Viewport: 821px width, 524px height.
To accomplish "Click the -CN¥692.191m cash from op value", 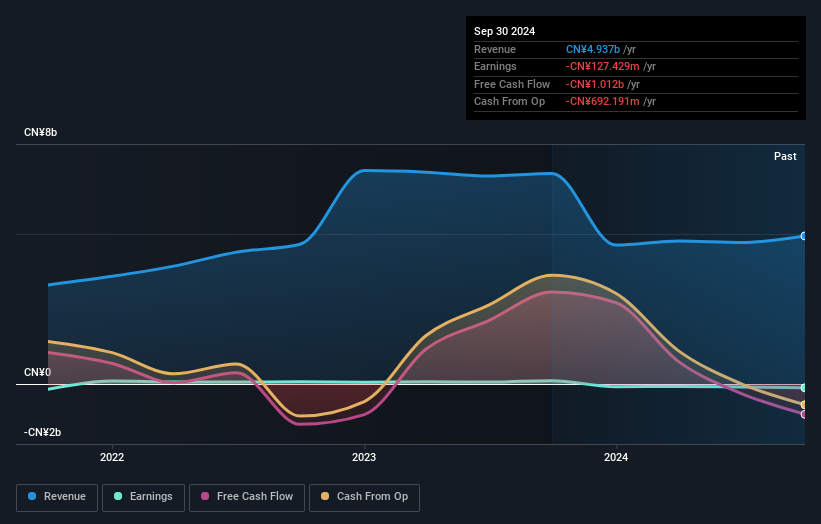I will coord(602,102).
